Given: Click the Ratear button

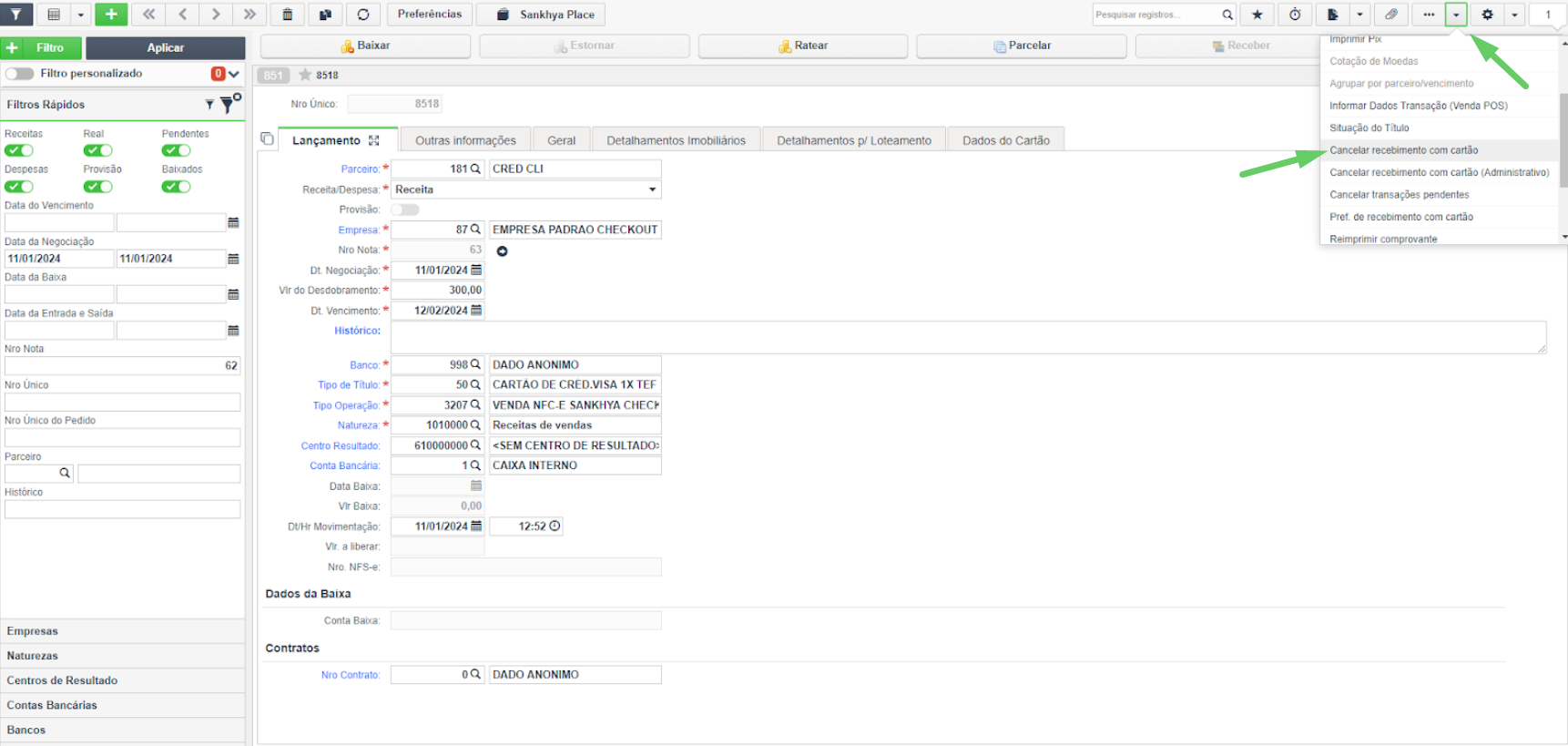Looking at the screenshot, I should (x=803, y=46).
